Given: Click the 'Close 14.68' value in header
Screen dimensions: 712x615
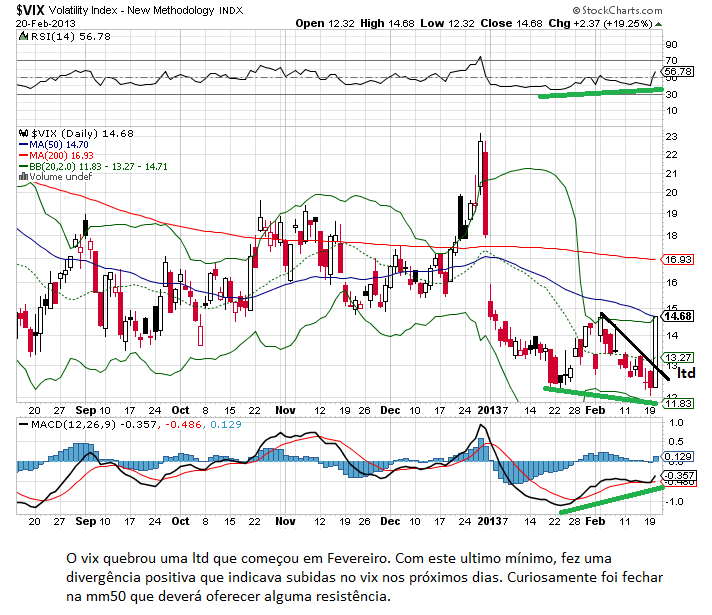Looking at the screenshot, I should [x=511, y=23].
